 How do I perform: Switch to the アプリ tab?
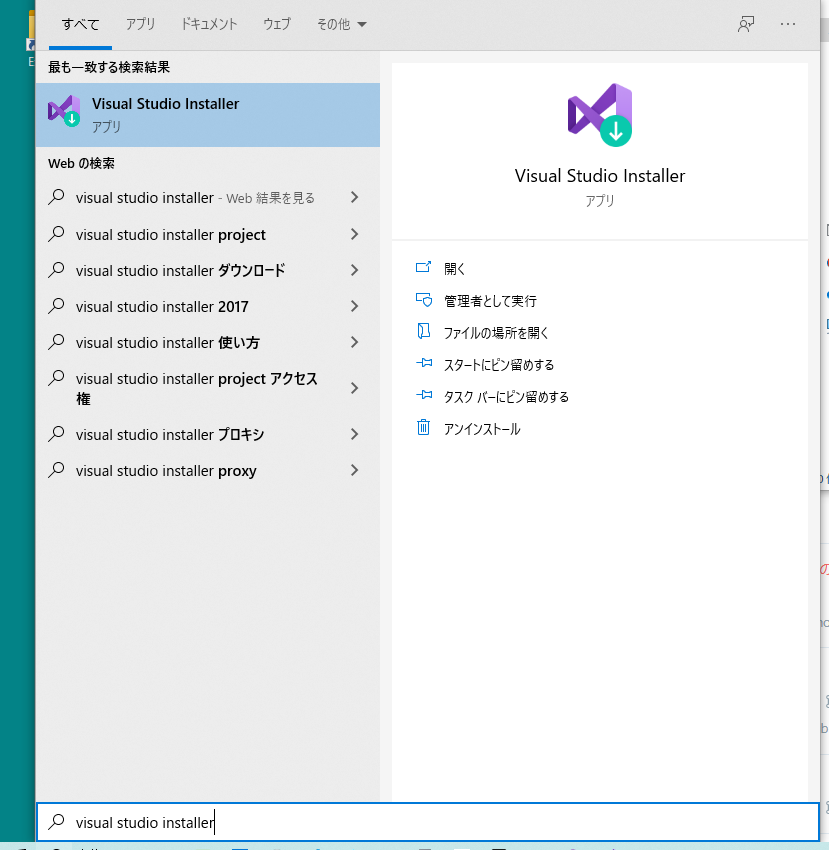[x=140, y=24]
